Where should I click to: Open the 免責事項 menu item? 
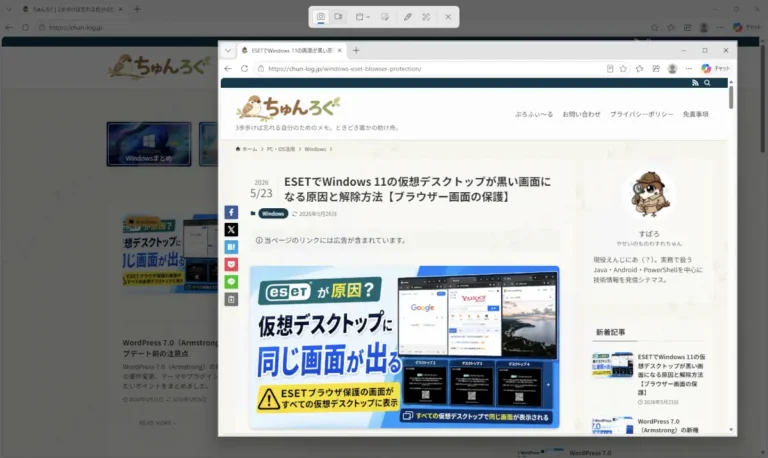[x=696, y=114]
